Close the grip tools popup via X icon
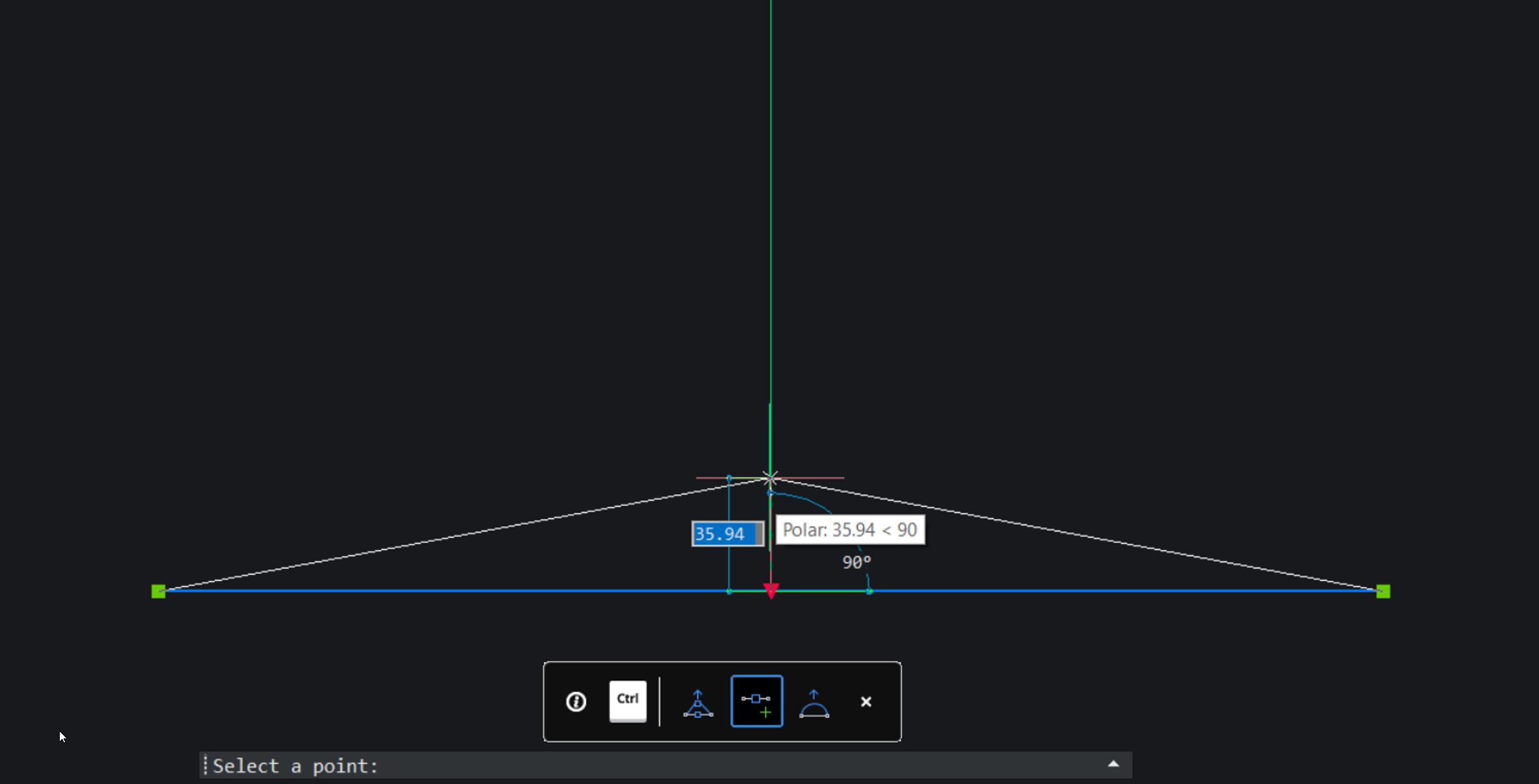Viewport: 1539px width, 784px height. pyautogui.click(x=866, y=702)
